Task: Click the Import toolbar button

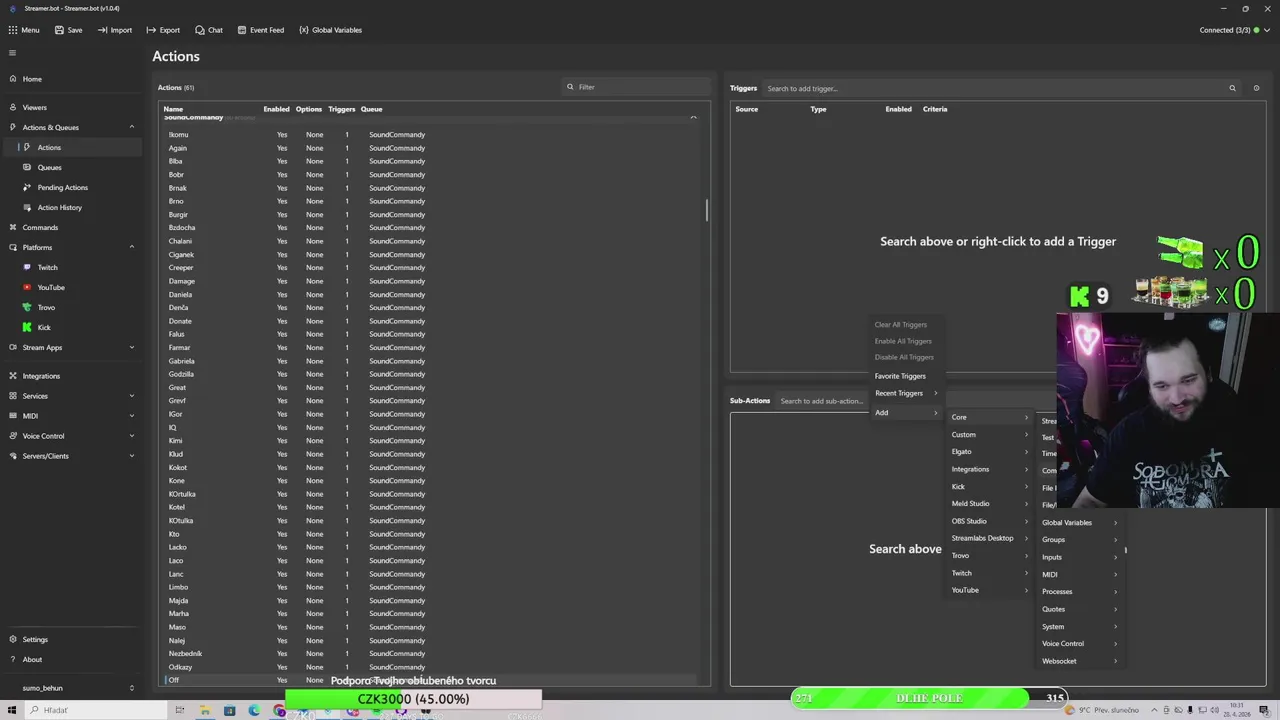Action: click(x=114, y=30)
